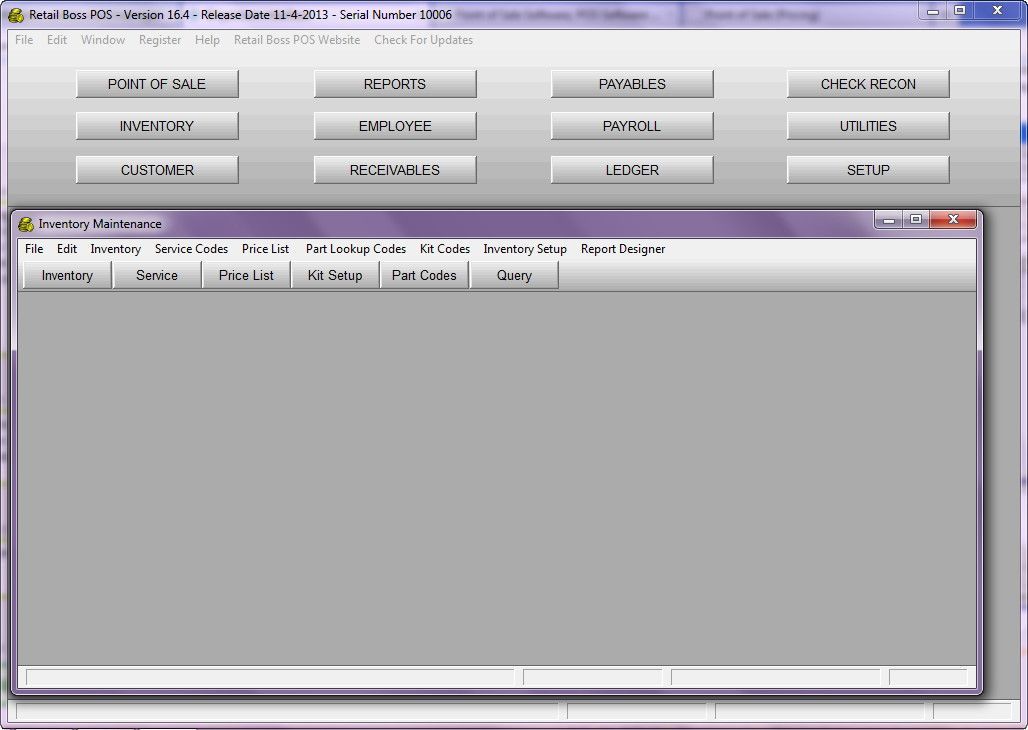The image size is (1028, 730).
Task: Click Retail Boss POS Website menu item
Action: point(297,40)
